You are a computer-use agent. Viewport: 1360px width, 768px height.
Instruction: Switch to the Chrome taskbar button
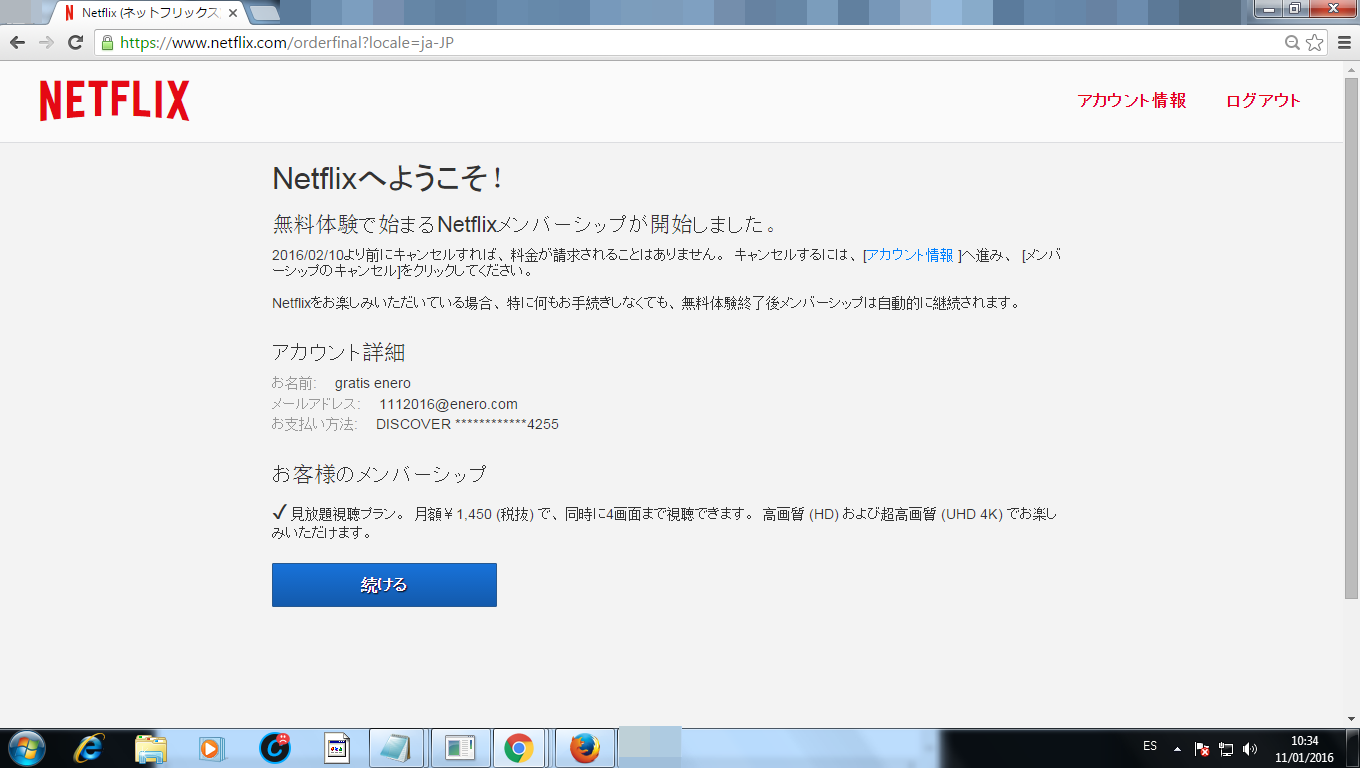point(519,748)
